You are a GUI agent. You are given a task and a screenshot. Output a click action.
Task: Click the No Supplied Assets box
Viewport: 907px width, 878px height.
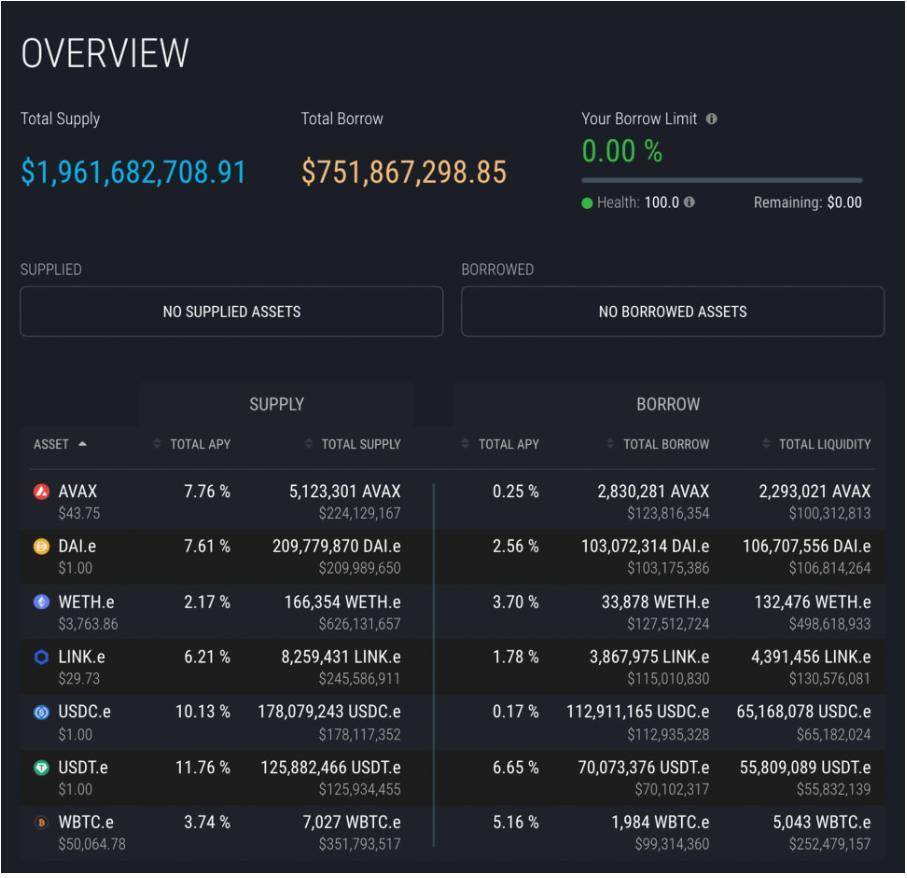tap(231, 311)
